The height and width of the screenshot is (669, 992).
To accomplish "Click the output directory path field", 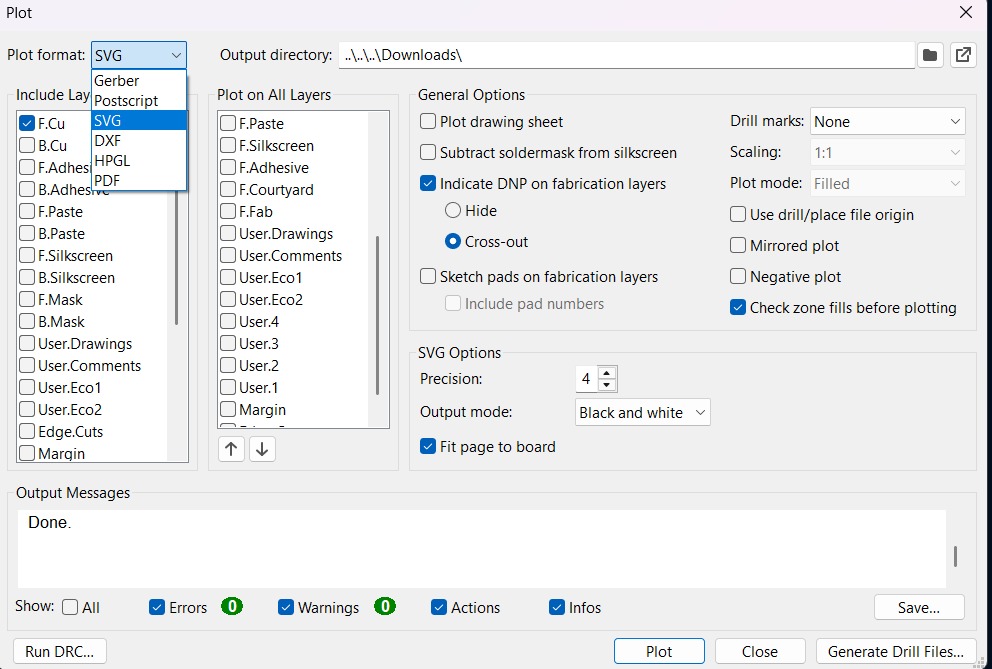I will (x=626, y=55).
